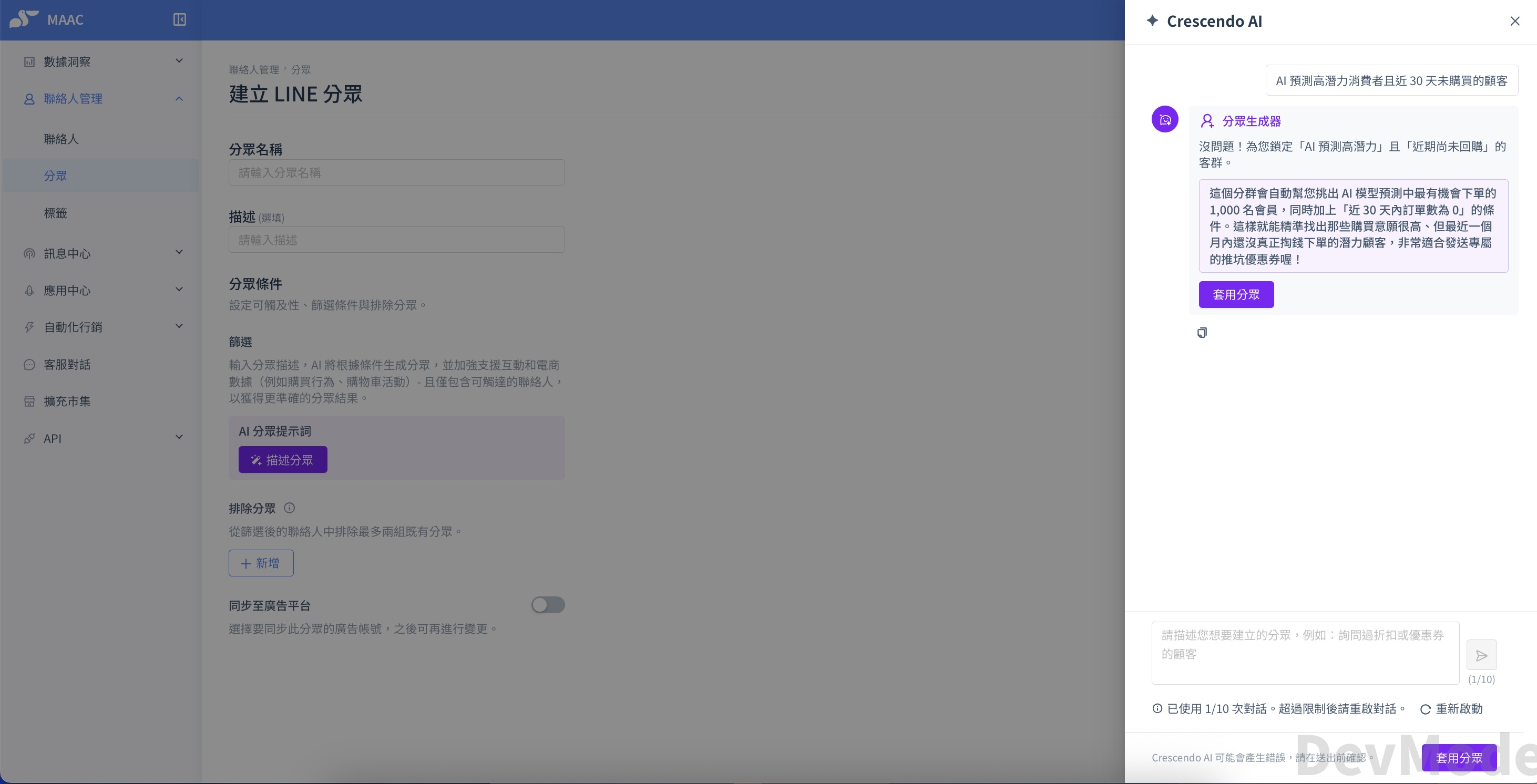Click the 描述分眾 button
The width and height of the screenshot is (1537, 784).
[x=283, y=459]
